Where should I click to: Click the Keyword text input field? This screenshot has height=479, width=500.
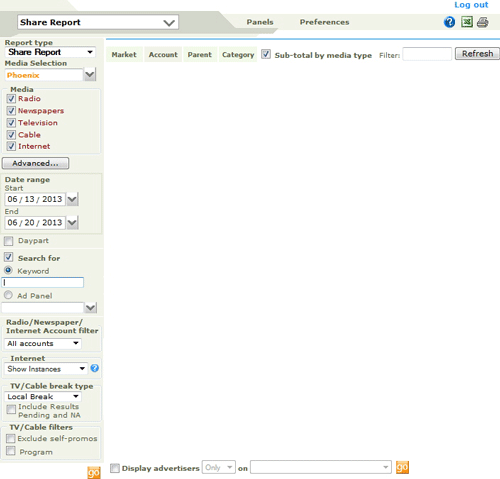tap(43, 282)
